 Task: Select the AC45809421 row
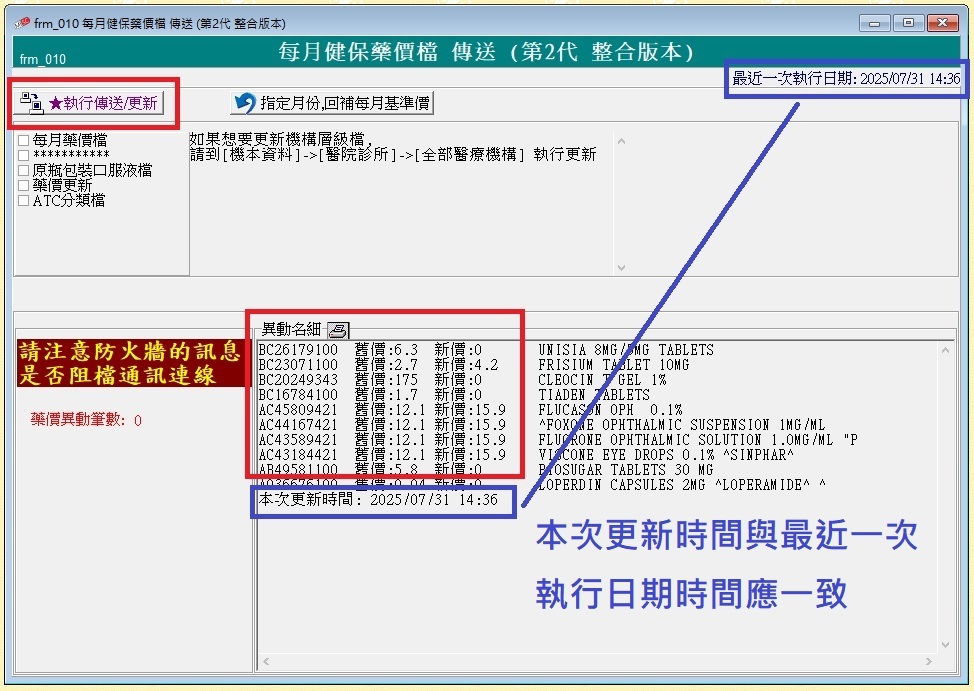tap(470, 410)
